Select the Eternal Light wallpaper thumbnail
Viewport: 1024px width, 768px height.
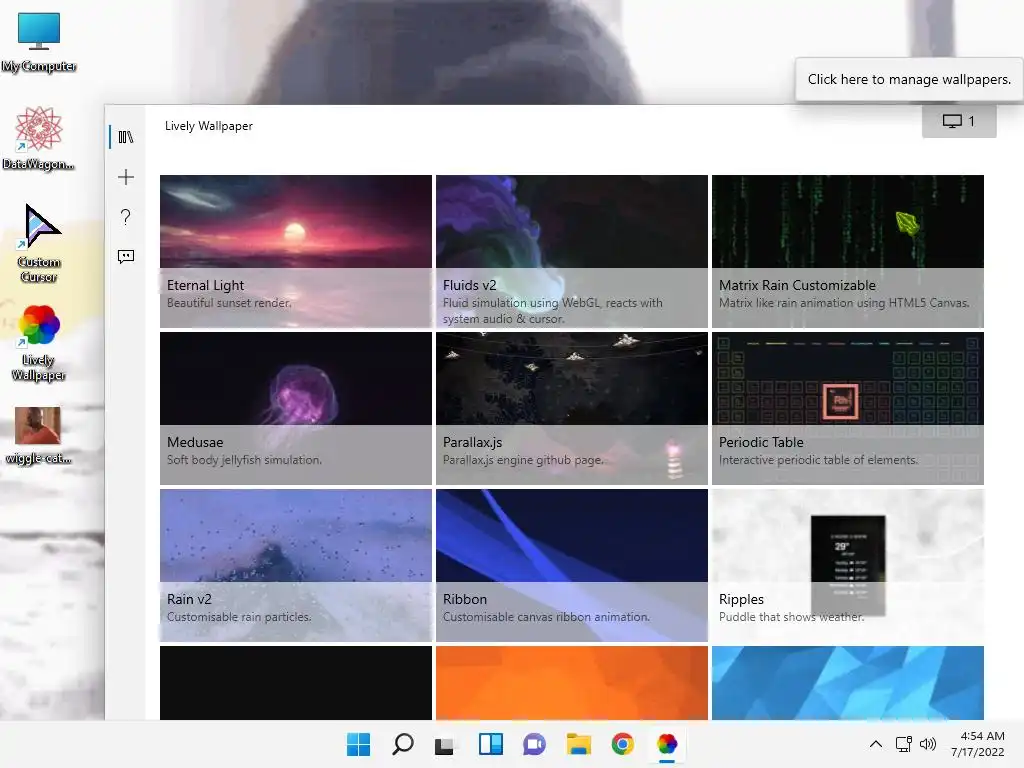click(296, 251)
